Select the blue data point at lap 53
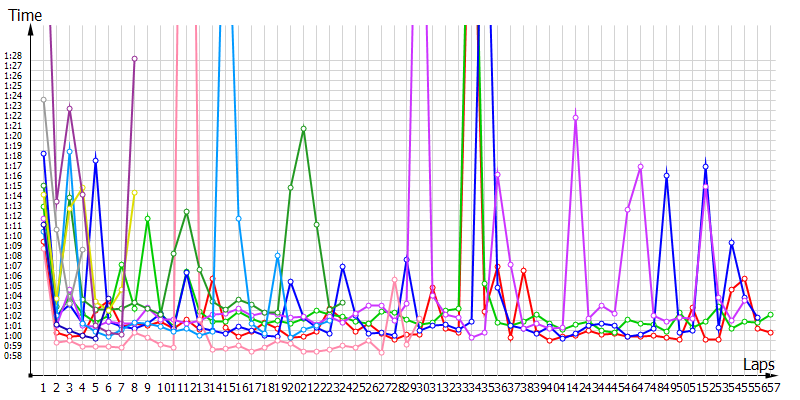Screen dimensions: 800x400 731,242
